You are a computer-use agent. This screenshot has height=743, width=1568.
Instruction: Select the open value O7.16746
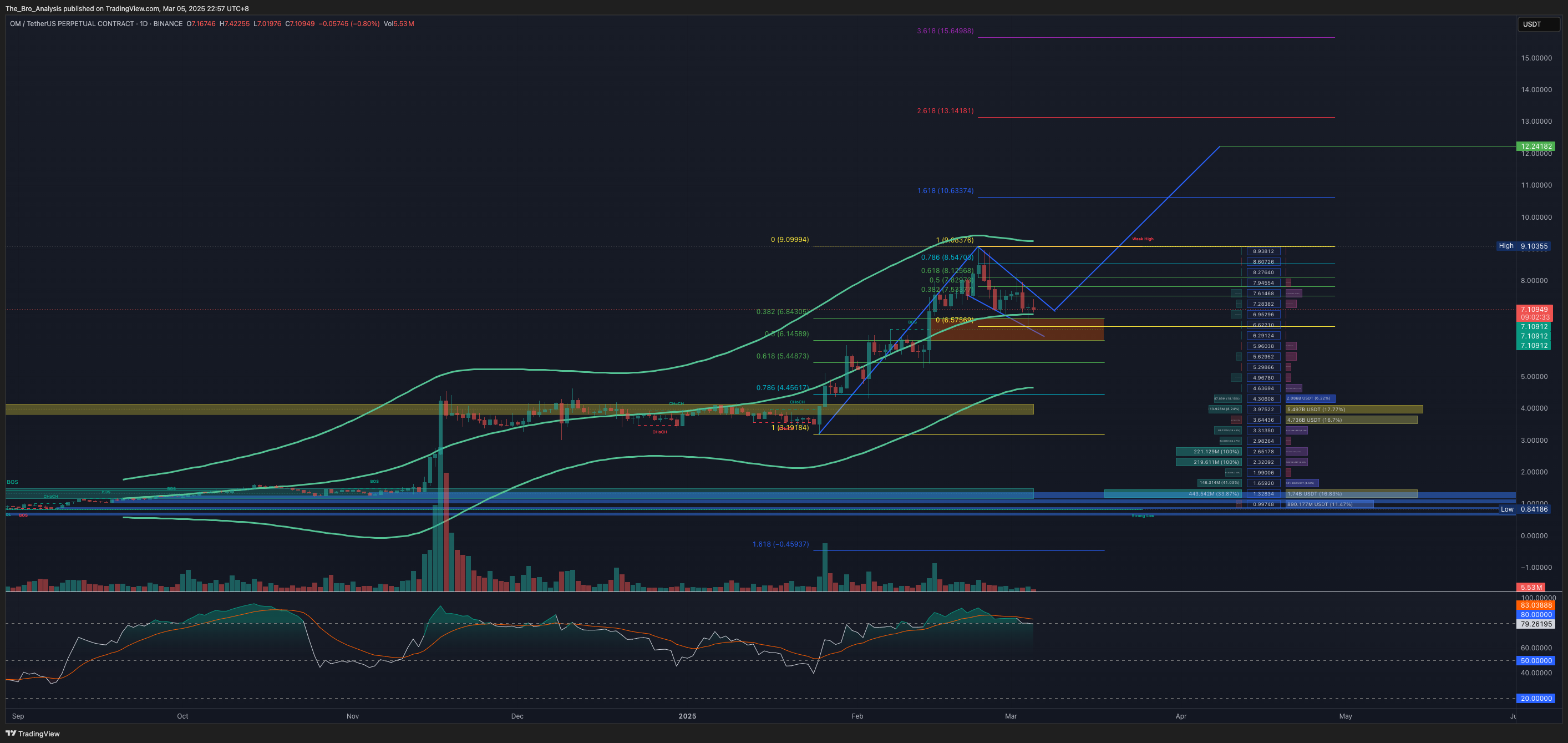(x=201, y=24)
